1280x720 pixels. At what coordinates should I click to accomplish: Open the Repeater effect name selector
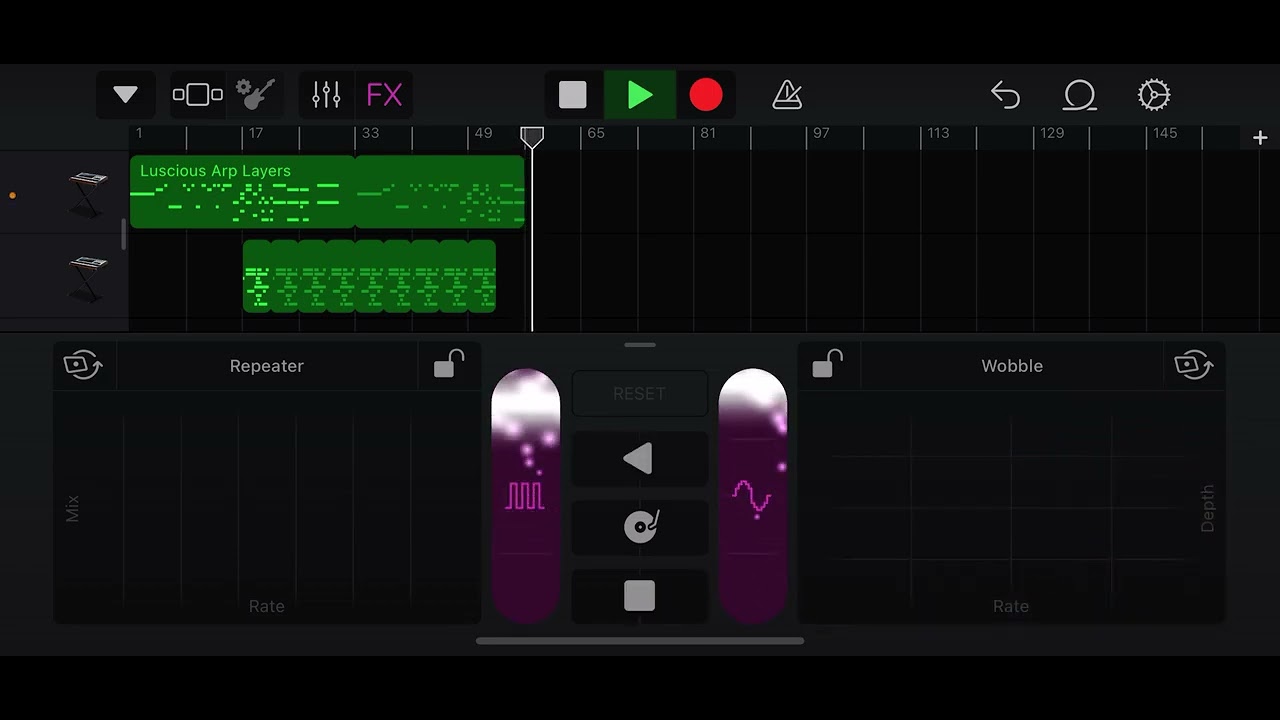tap(267, 366)
